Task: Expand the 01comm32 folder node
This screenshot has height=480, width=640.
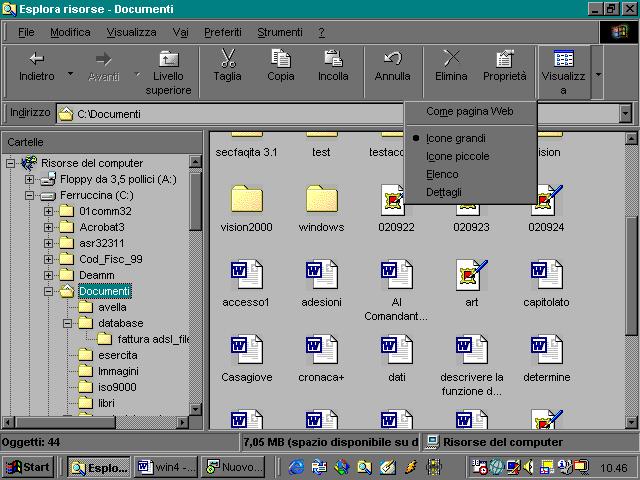Action: (x=48, y=211)
